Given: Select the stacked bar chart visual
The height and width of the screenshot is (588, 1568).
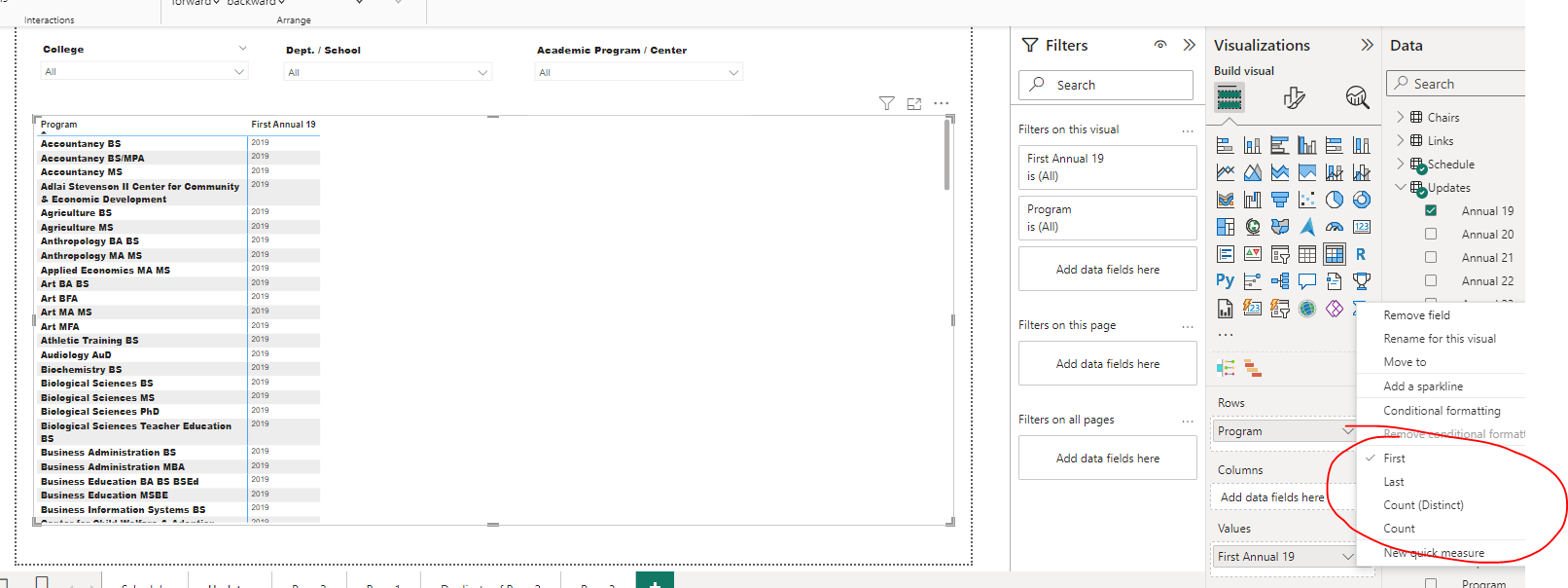Looking at the screenshot, I should click(1226, 145).
